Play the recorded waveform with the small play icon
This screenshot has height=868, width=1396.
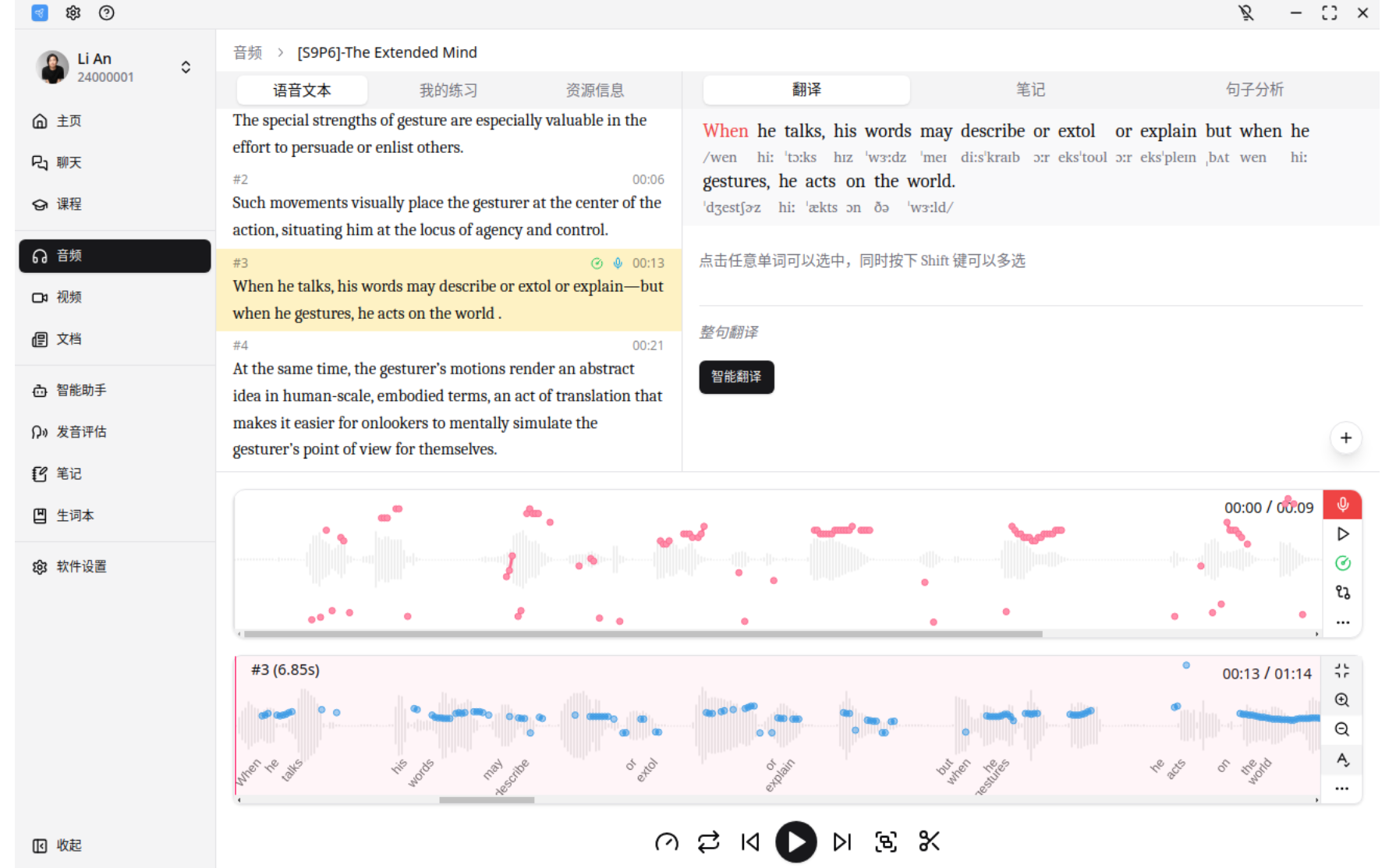tap(1342, 534)
